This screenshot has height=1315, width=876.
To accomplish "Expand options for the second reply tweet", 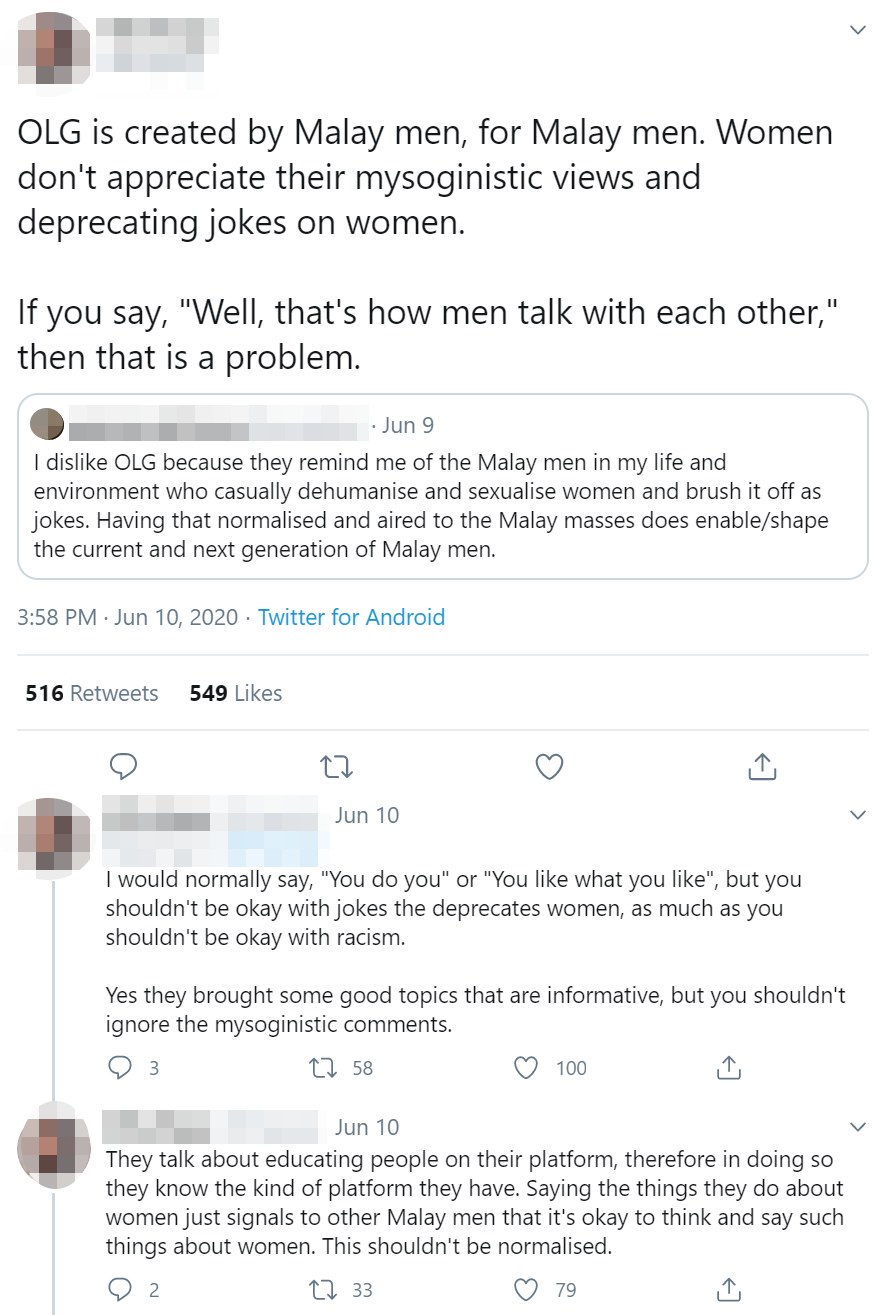I will [856, 1127].
